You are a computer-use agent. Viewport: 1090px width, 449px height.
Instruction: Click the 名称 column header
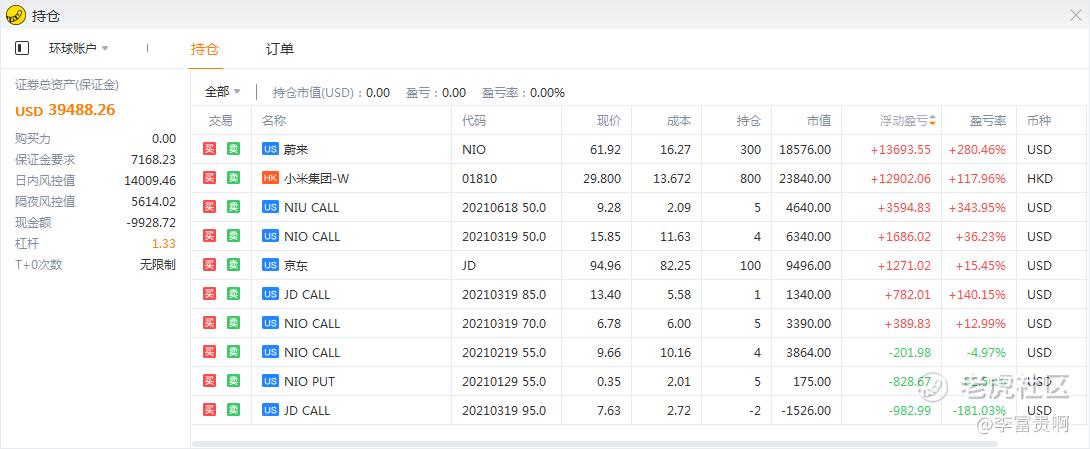[x=274, y=120]
